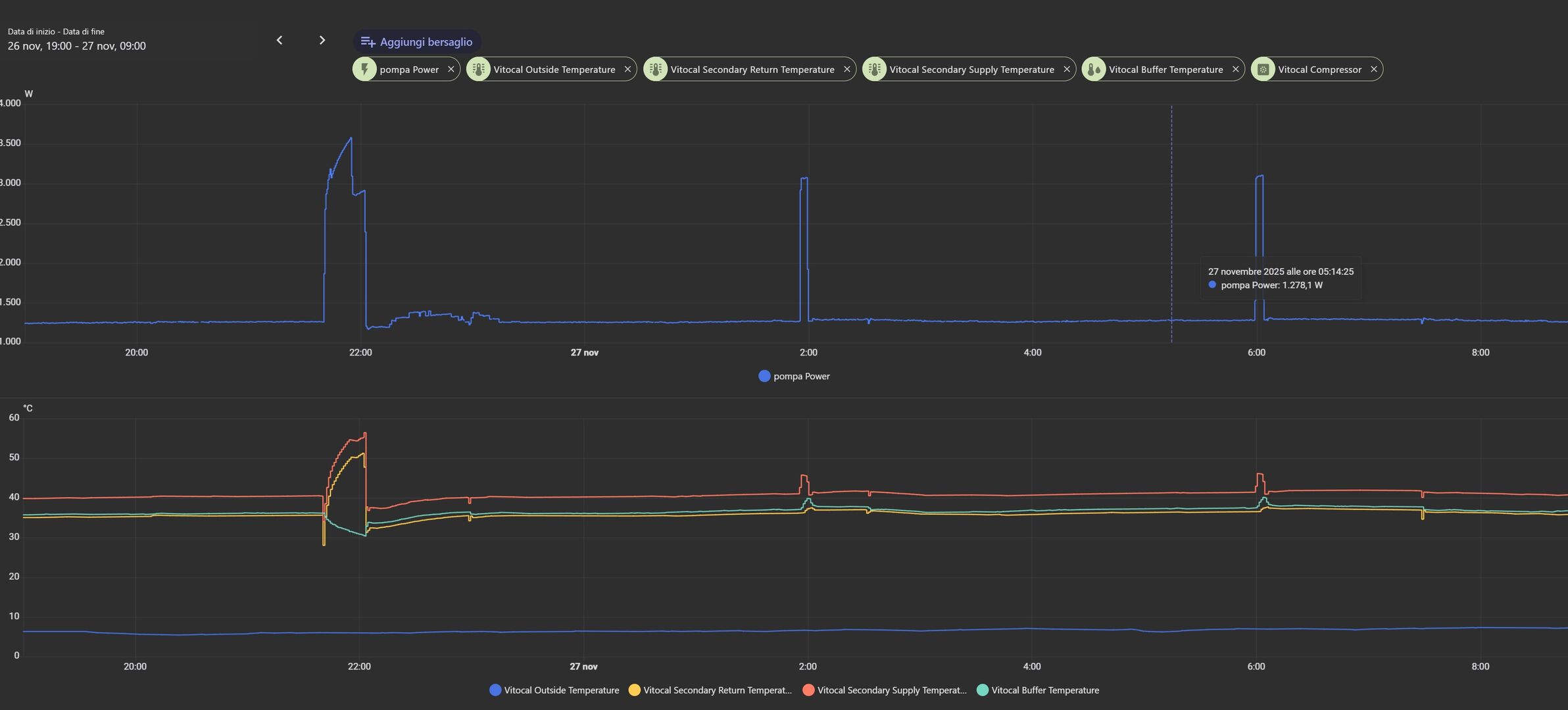Click the Vitocal Buffer Temperature water-thermometer icon
1568x710 pixels.
[x=1094, y=69]
